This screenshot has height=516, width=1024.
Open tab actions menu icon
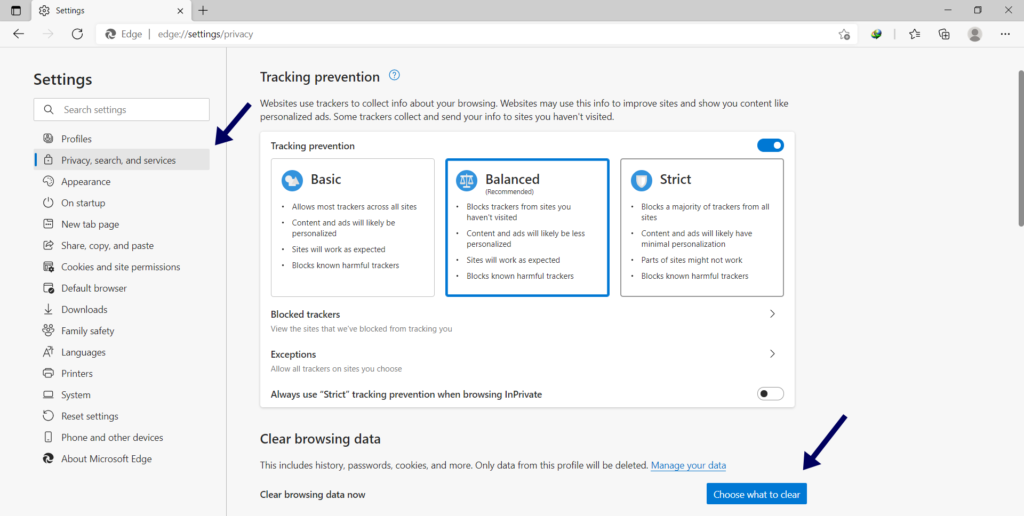(x=15, y=10)
